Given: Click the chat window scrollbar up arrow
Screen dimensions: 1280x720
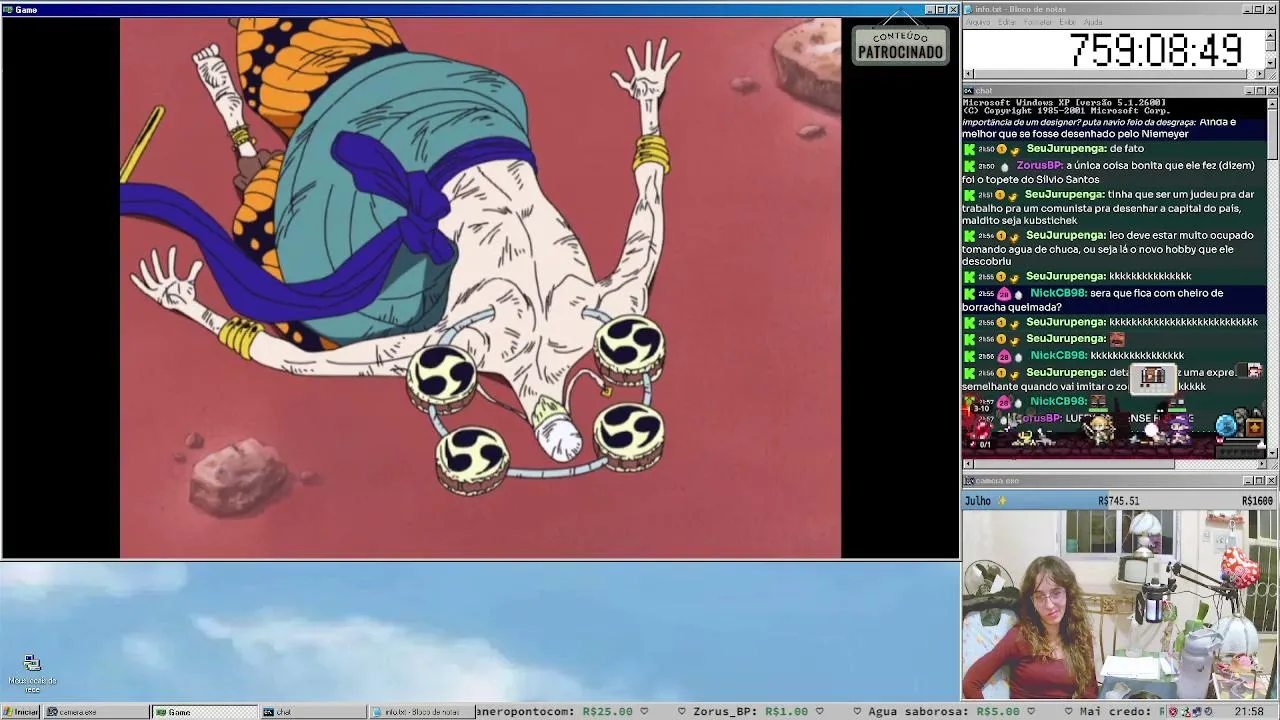Looking at the screenshot, I should point(1272,104).
